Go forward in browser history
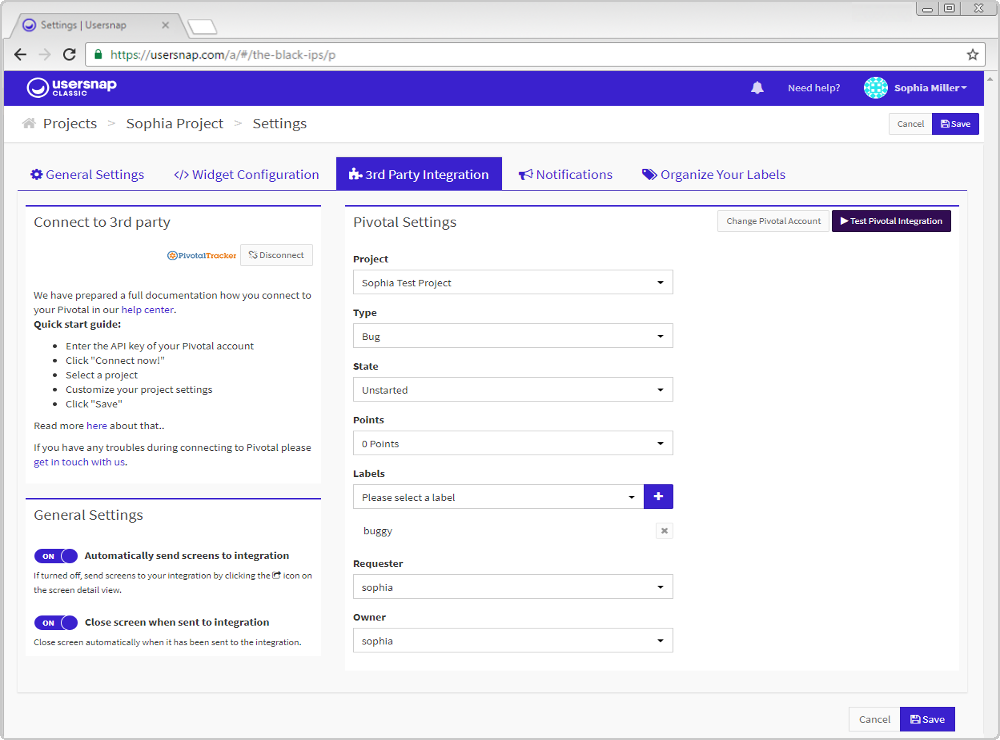Screen dimensions: 1000x740 [45, 55]
